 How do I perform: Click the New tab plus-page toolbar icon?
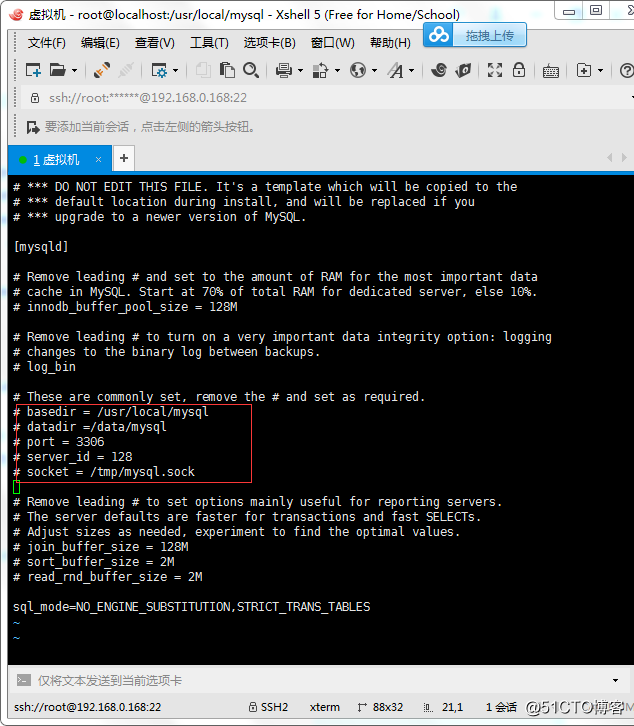584,70
